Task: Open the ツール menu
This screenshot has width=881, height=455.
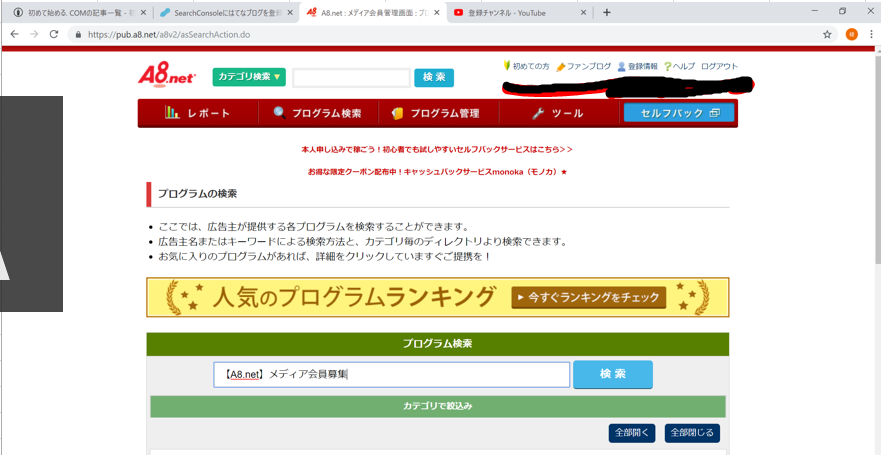Action: [558, 113]
